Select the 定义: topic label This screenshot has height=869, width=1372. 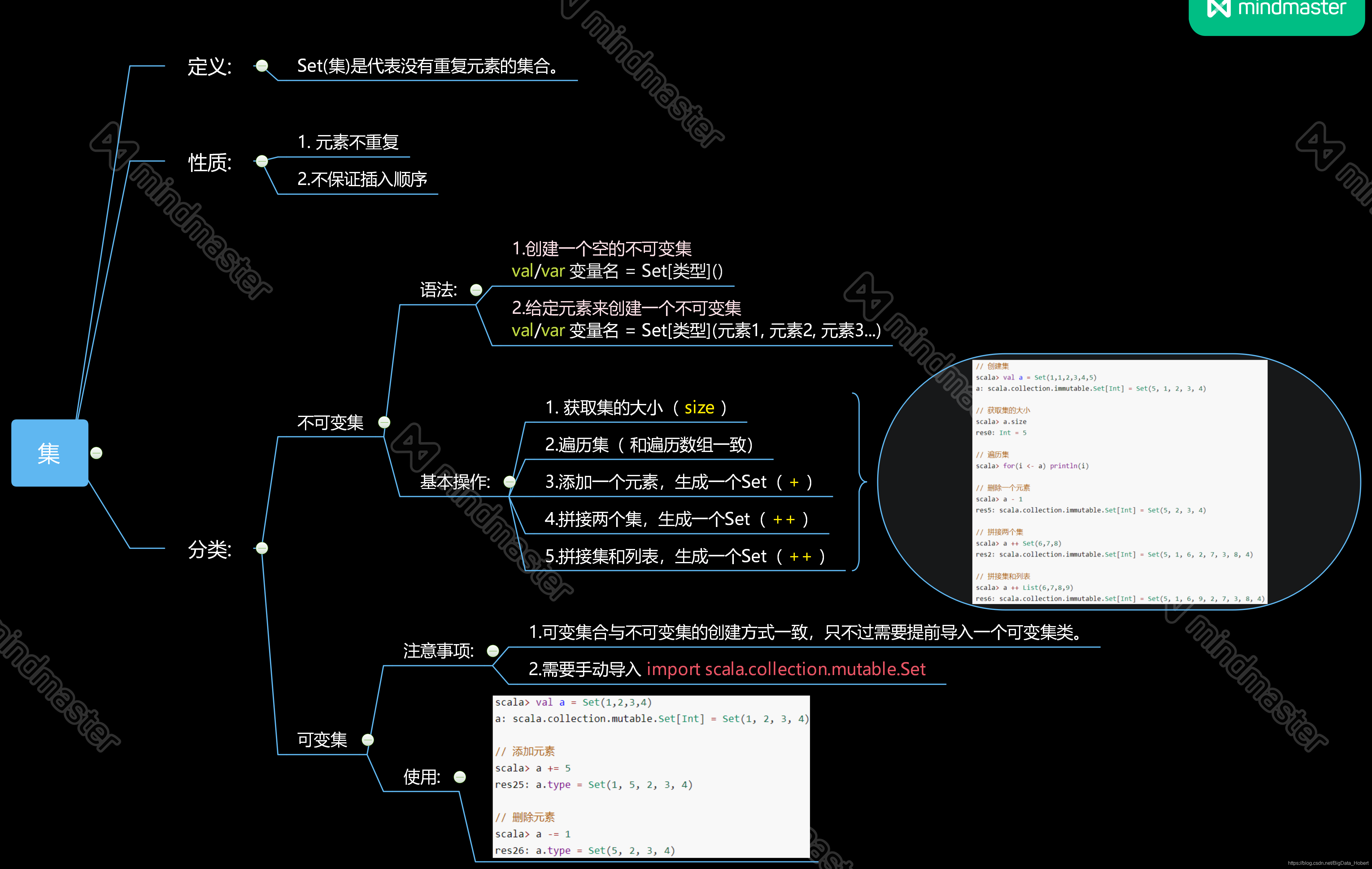(x=210, y=67)
